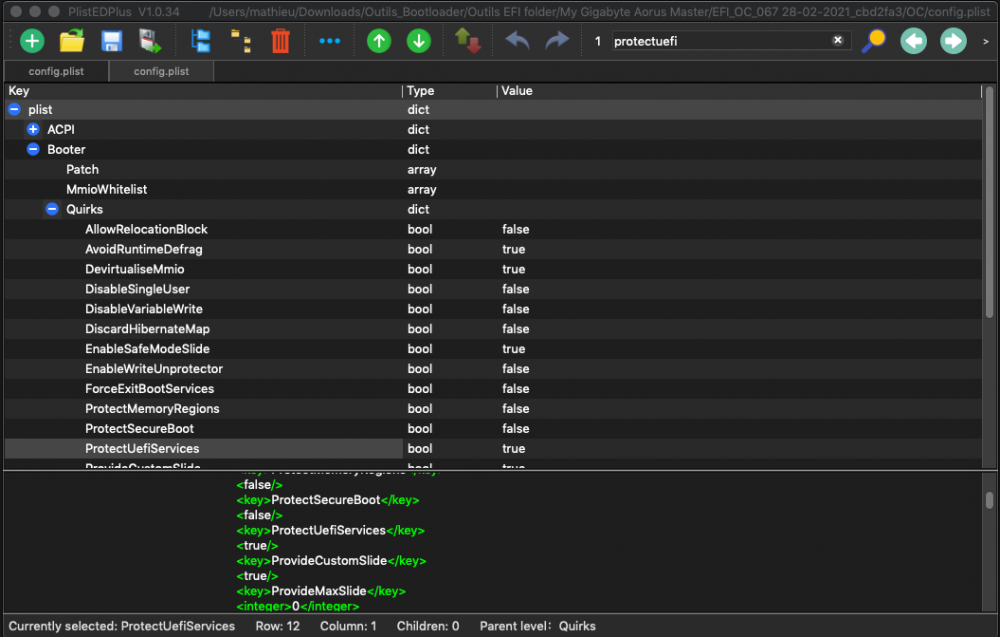Screen dimensions: 1000x637
Task: Switch to the first config.plist tab
Action: 56,71
